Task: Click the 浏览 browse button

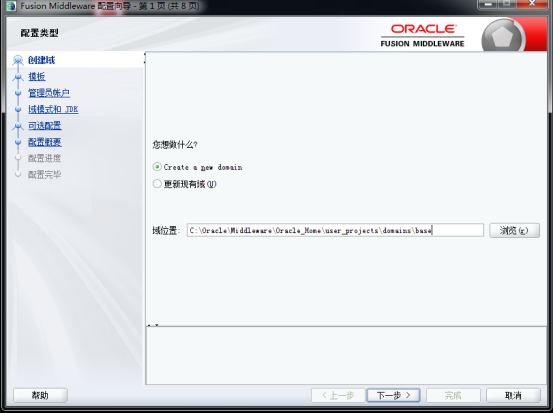Action: [514, 230]
